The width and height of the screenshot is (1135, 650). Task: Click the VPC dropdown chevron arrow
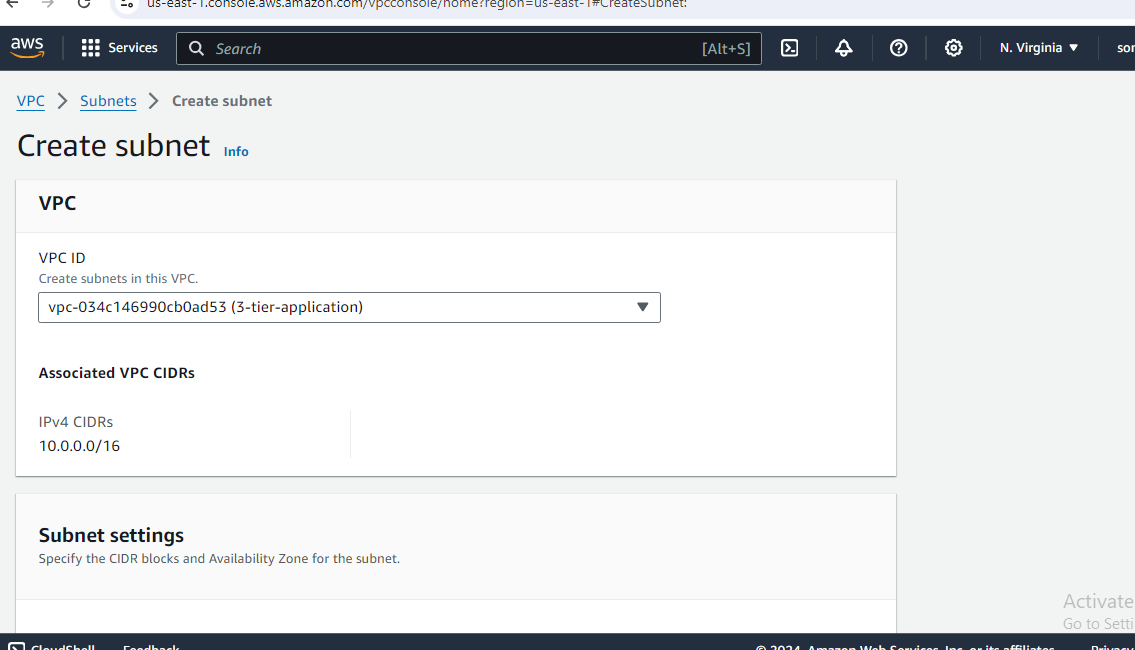click(x=642, y=307)
